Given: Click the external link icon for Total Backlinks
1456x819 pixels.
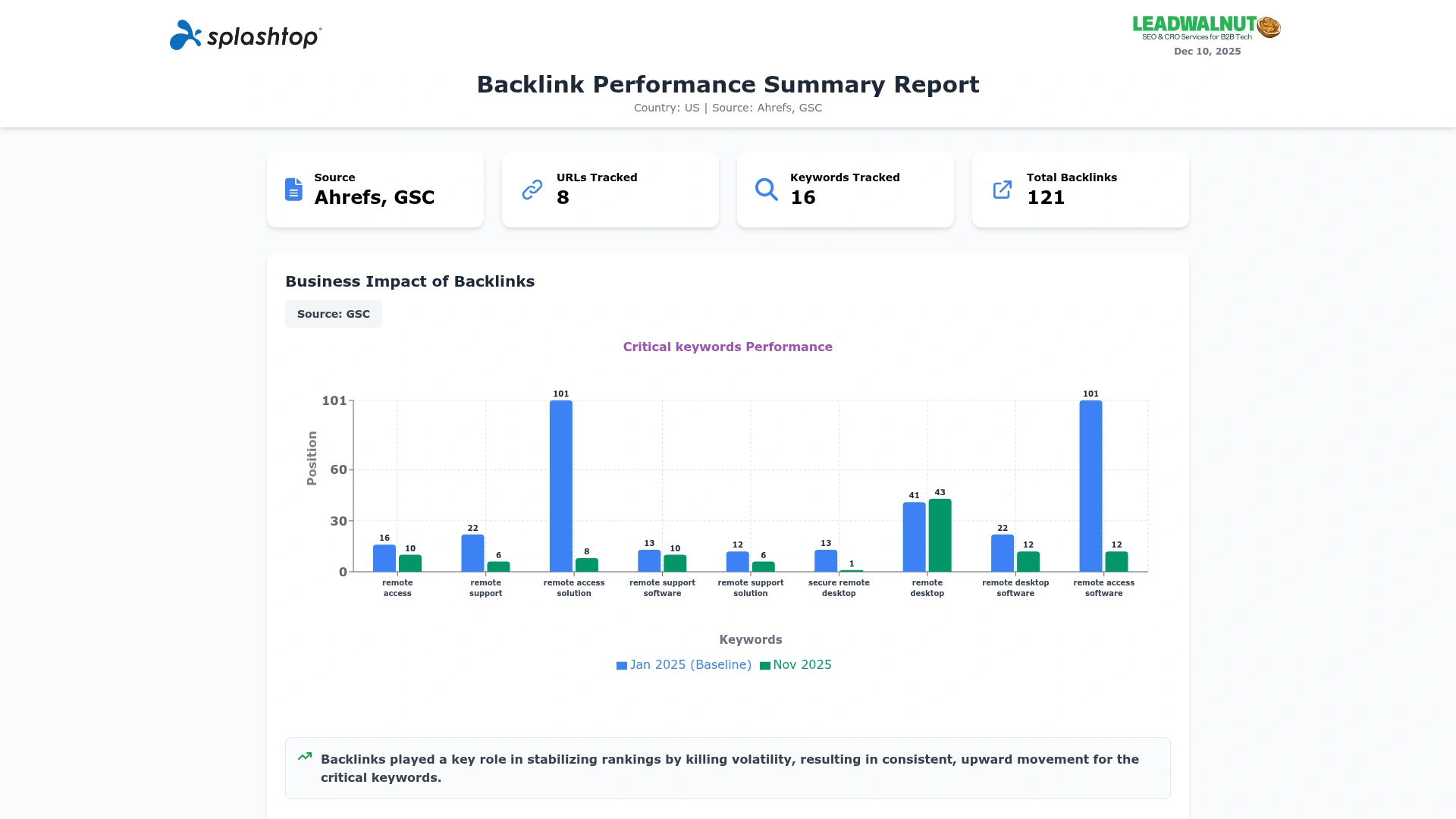Looking at the screenshot, I should click(x=1002, y=190).
